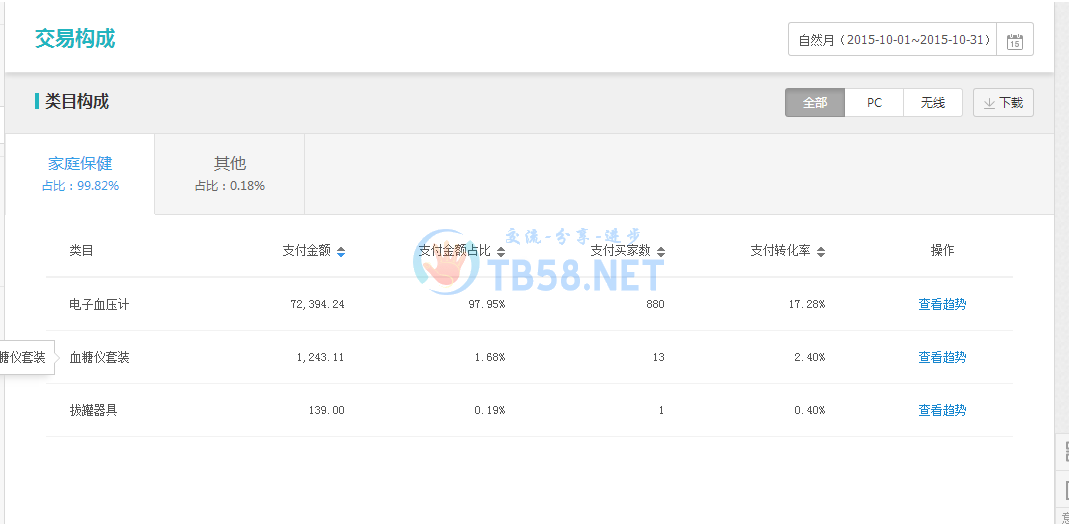This screenshot has height=524, width=1069.
Task: Open the 自然月 date range field
Action: click(x=894, y=40)
